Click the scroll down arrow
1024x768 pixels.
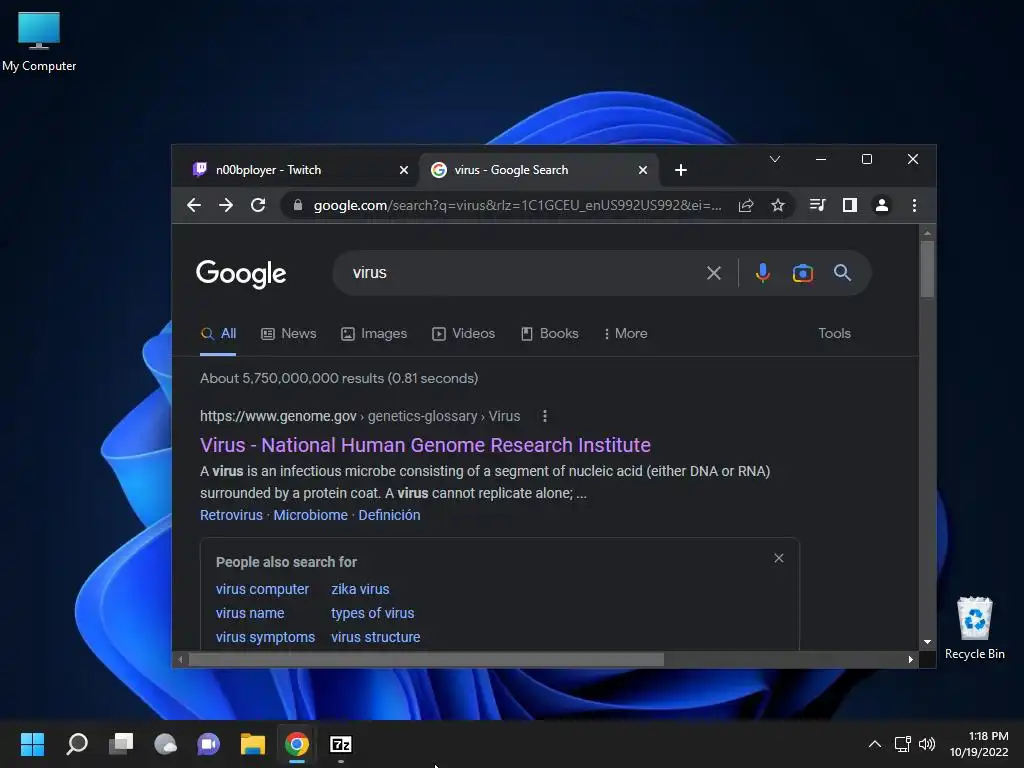point(927,643)
